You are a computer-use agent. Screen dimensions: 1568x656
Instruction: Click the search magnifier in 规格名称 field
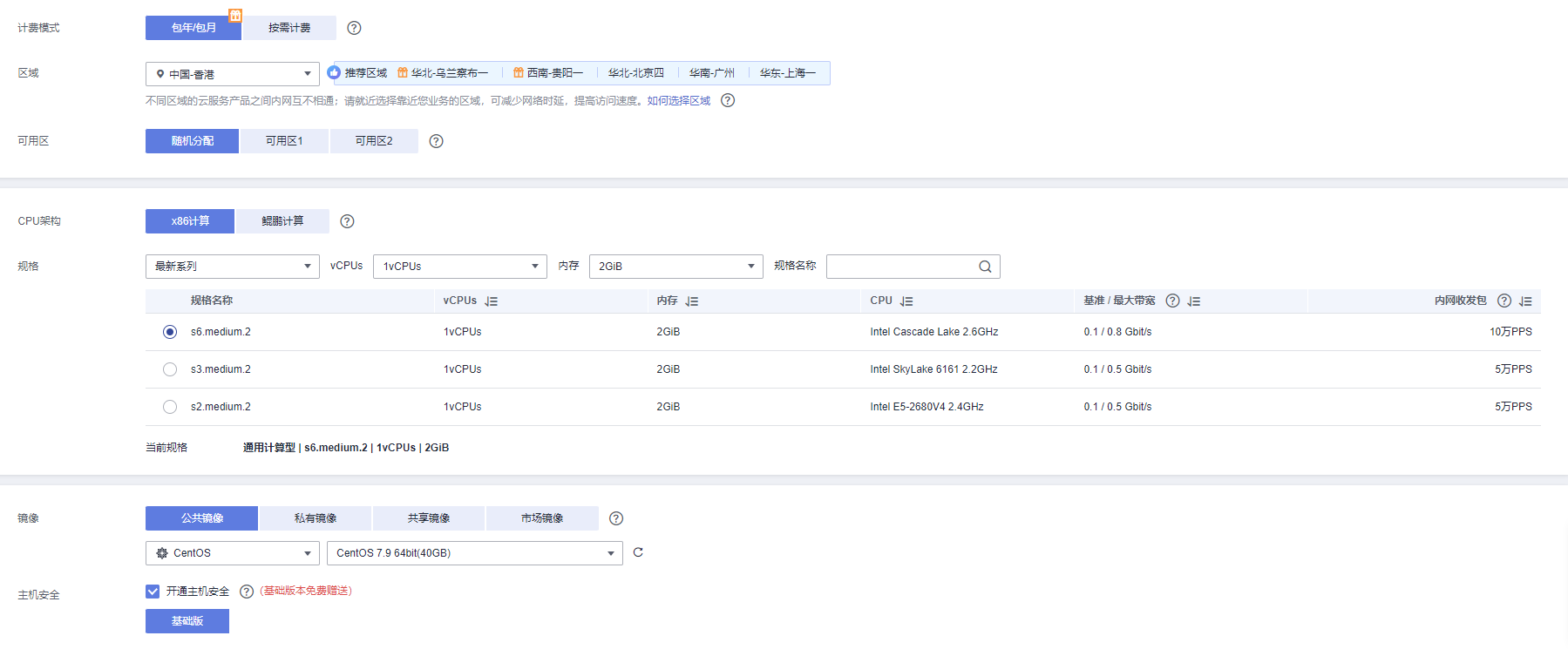click(985, 267)
